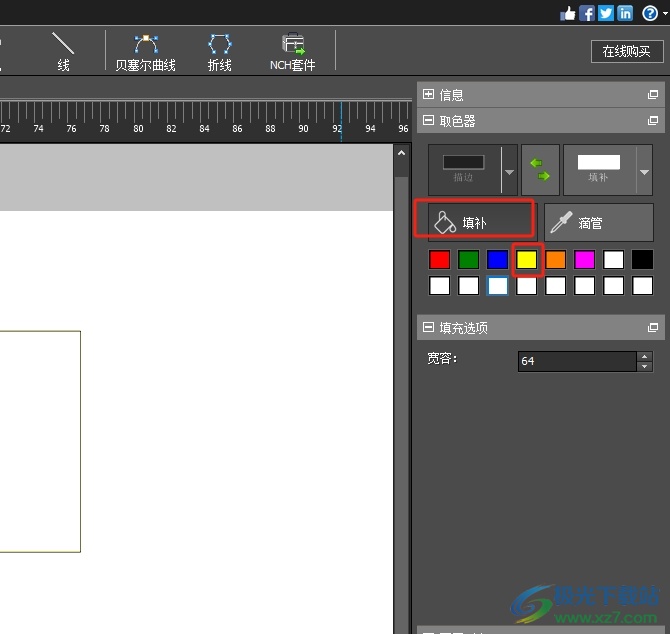670x634 pixels.
Task: Select the Polyline (折线) tool
Action: click(219, 51)
